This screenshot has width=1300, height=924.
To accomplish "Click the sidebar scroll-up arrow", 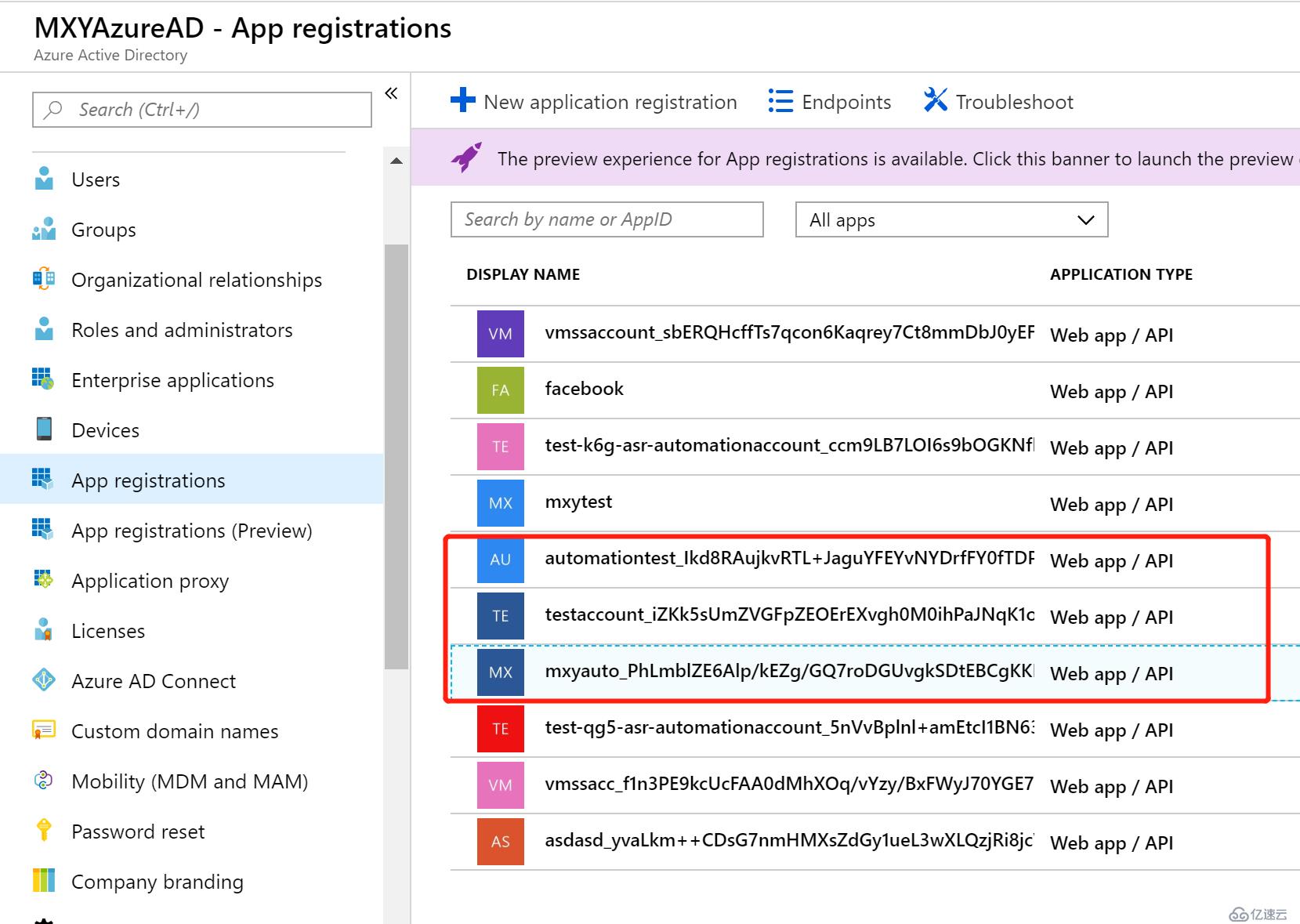I will 397,161.
